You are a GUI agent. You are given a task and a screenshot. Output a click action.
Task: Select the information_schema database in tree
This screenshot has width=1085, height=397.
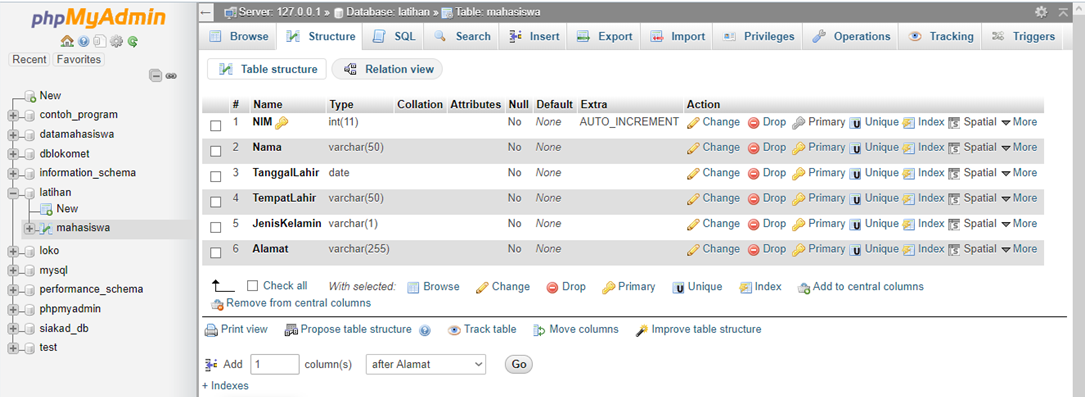[x=87, y=173]
